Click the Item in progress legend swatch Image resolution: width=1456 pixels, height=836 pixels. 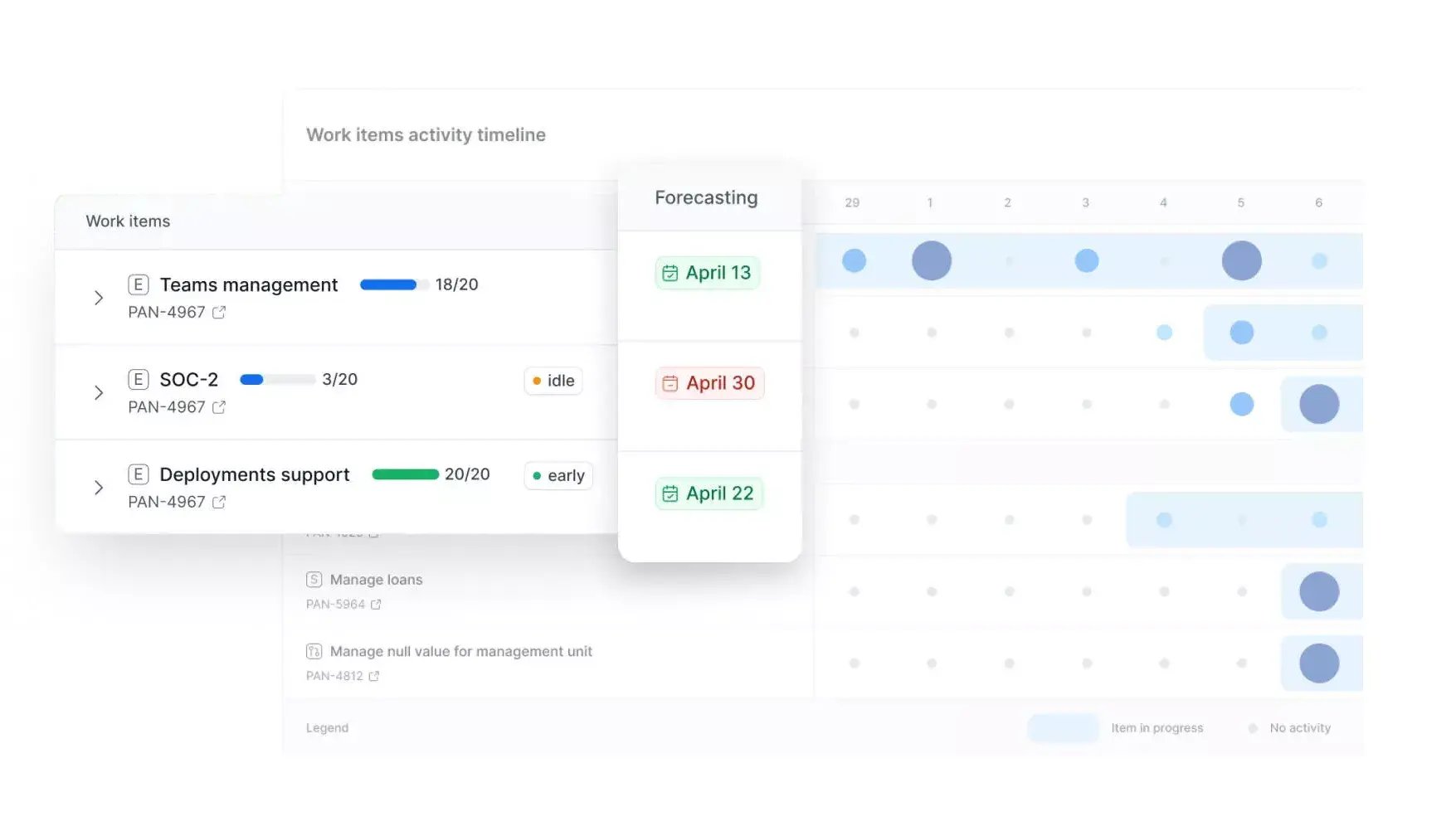(1062, 727)
